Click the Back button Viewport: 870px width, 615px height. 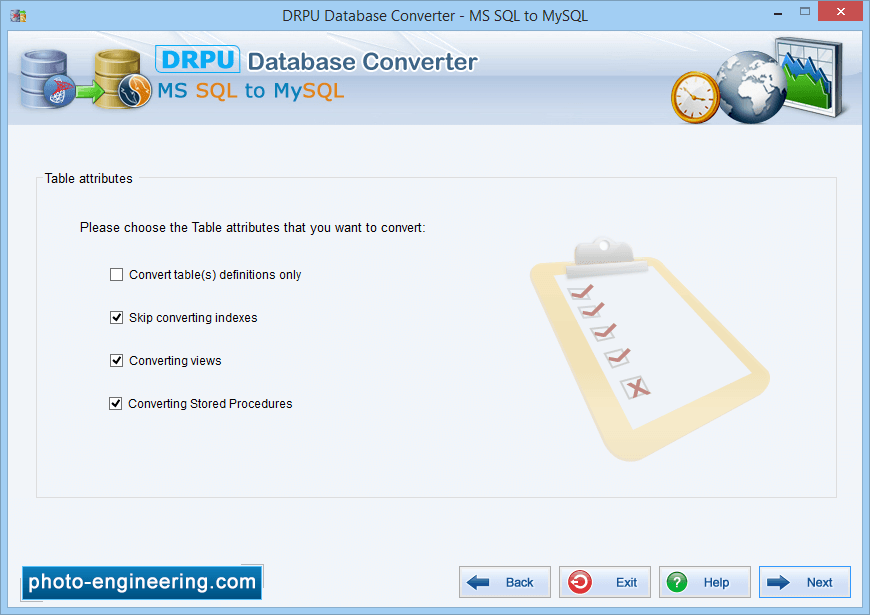coord(505,582)
